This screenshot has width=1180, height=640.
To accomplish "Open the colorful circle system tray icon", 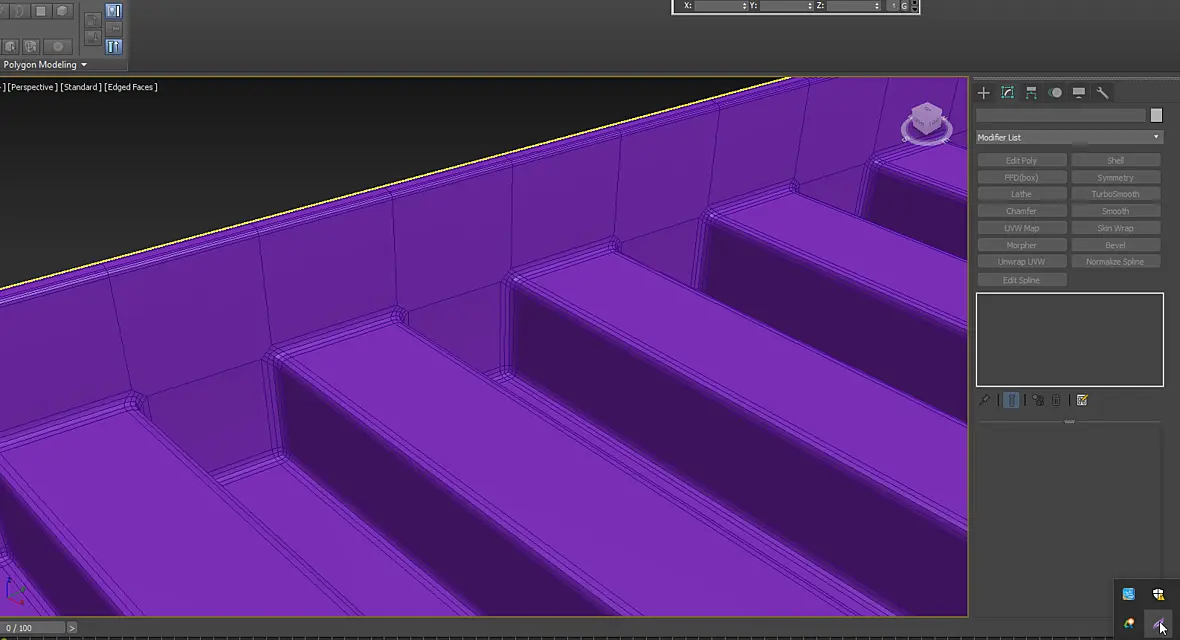I will (x=1129, y=623).
